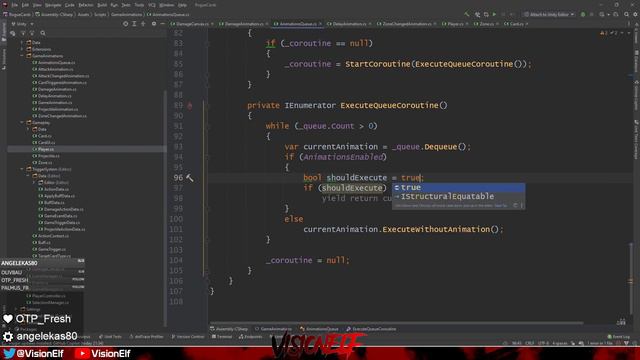Screen dimensions: 640x360
Task: Open the View menu
Action: coord(37,5)
